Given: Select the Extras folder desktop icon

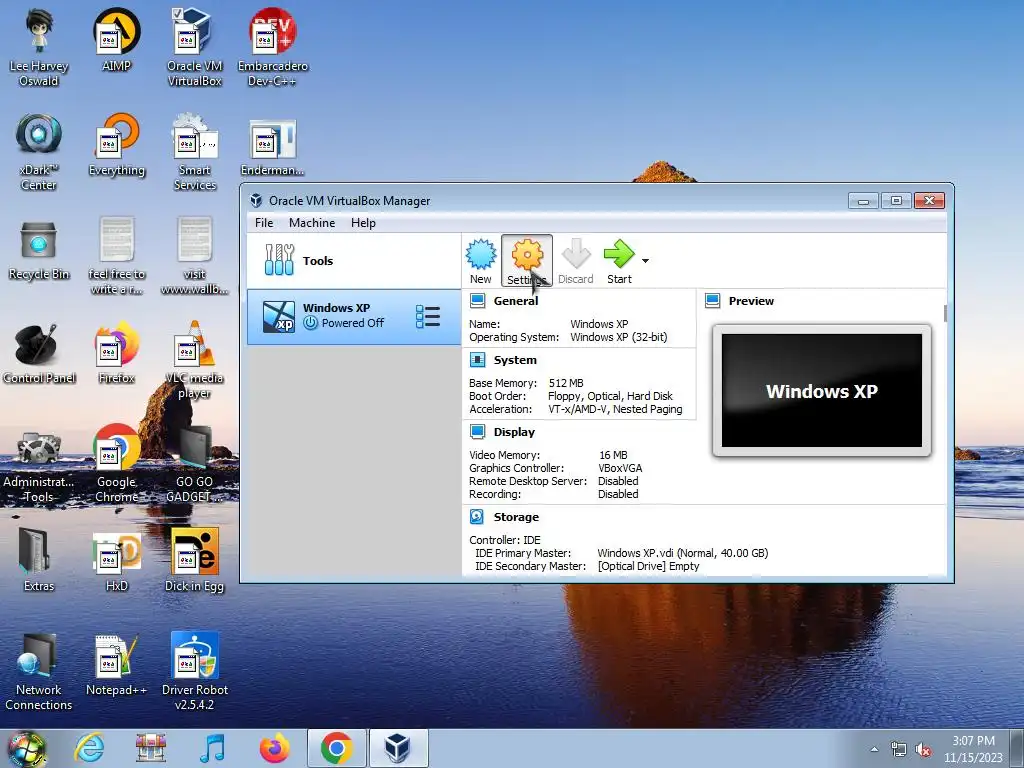Looking at the screenshot, I should 39,561.
